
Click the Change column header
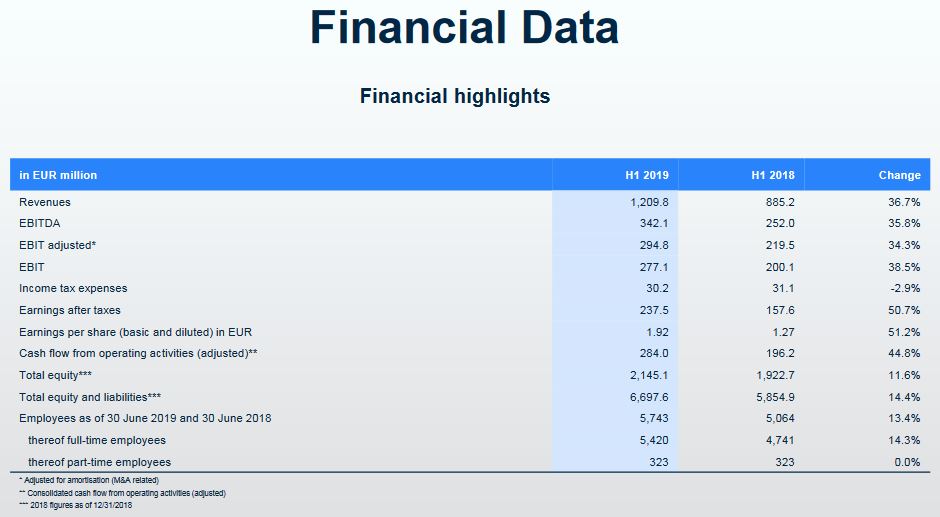[899, 175]
